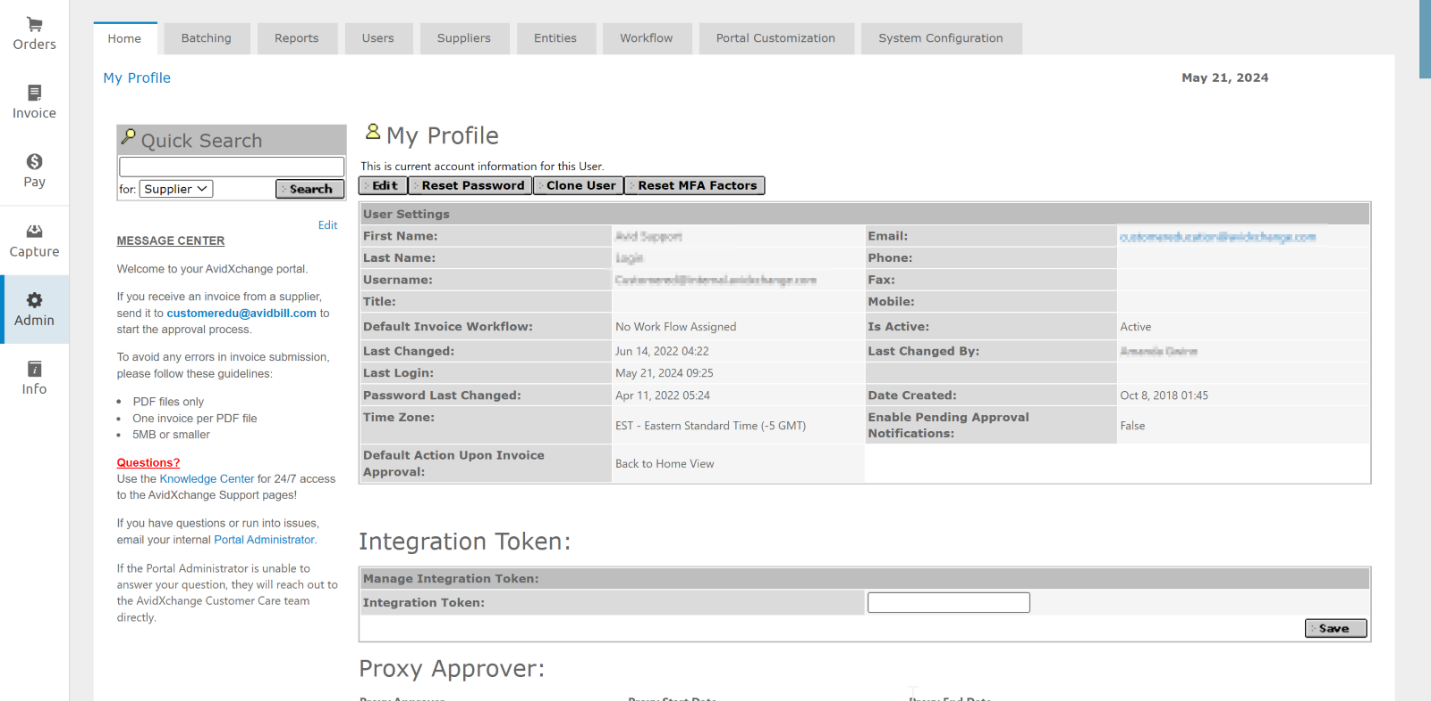Switch to the Entities tab
This screenshot has width=1431, height=701.
click(x=555, y=38)
